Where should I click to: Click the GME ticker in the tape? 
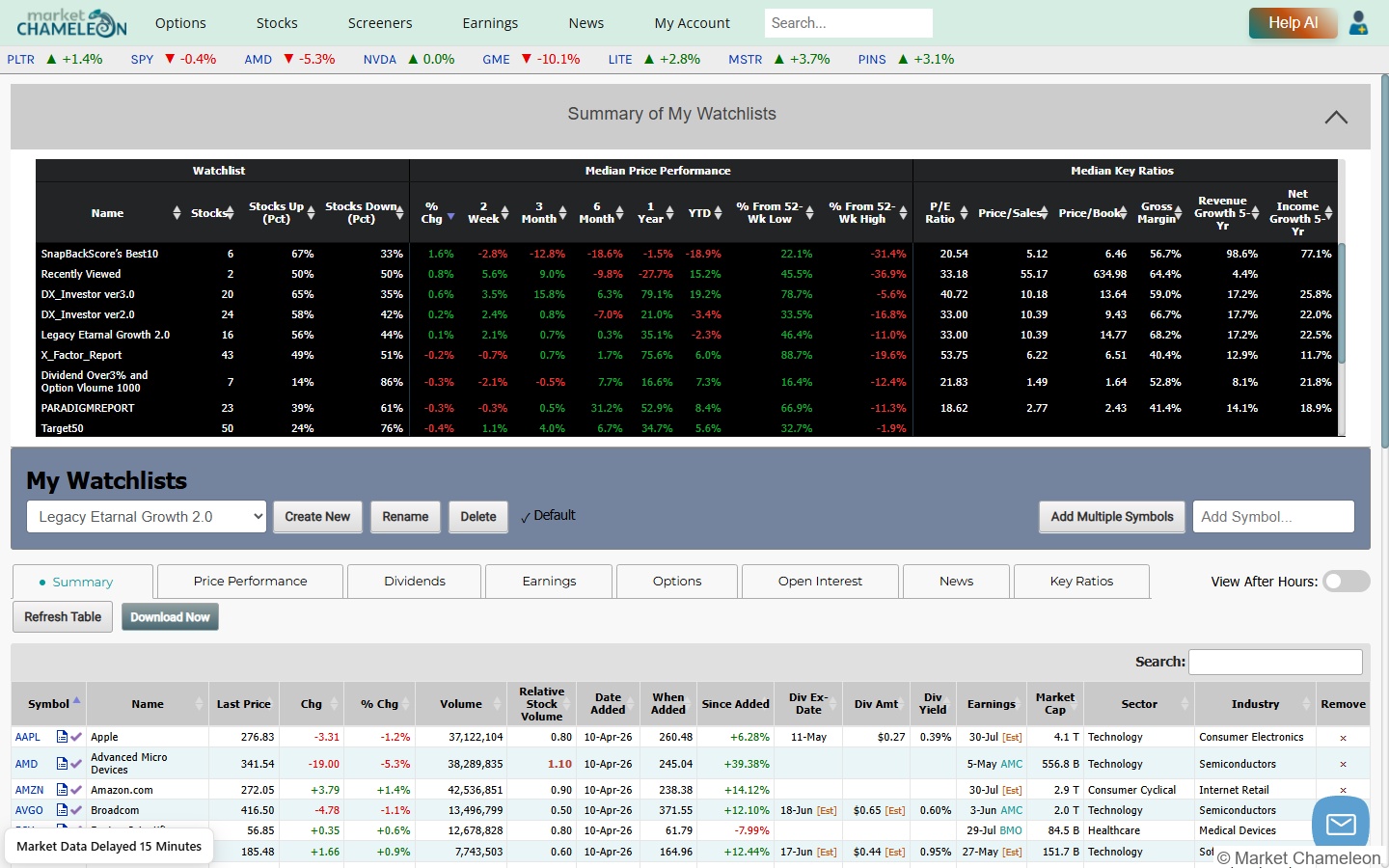tap(496, 60)
